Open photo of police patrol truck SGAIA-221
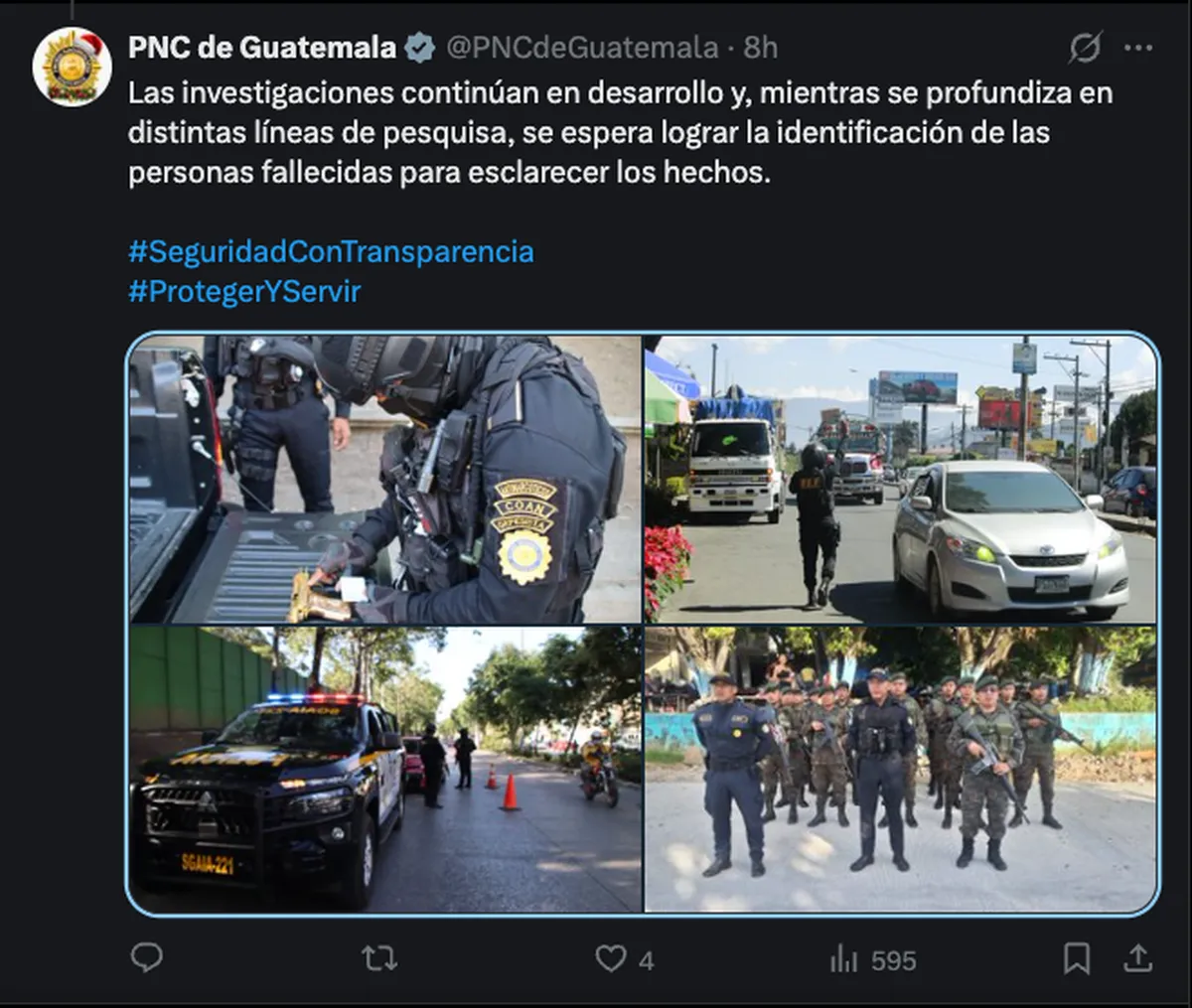 (385, 769)
